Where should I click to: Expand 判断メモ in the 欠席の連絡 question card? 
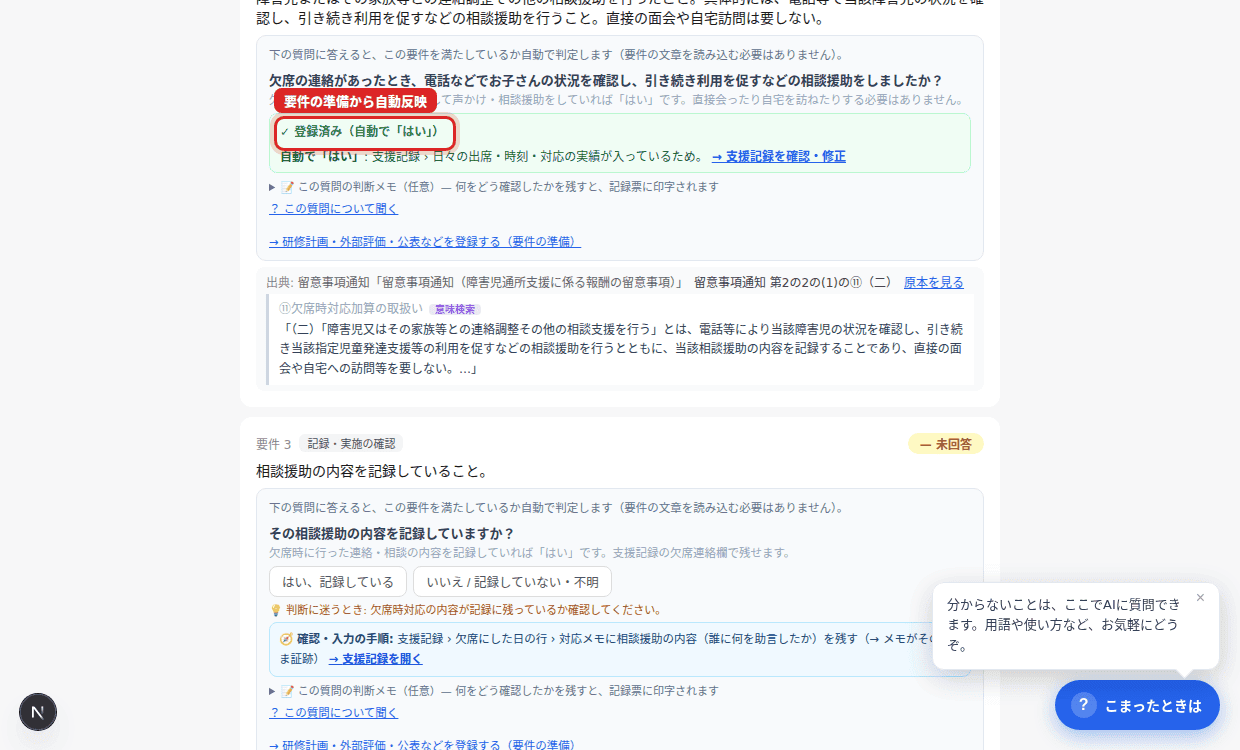[x=494, y=187]
